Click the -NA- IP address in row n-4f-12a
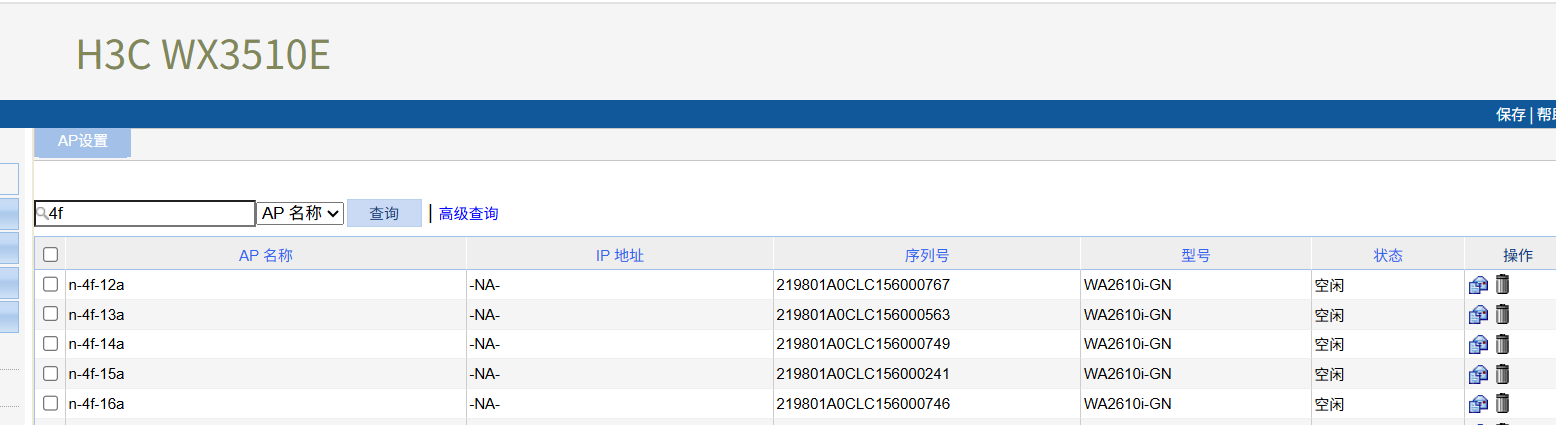This screenshot has height=425, width=1556. click(484, 285)
